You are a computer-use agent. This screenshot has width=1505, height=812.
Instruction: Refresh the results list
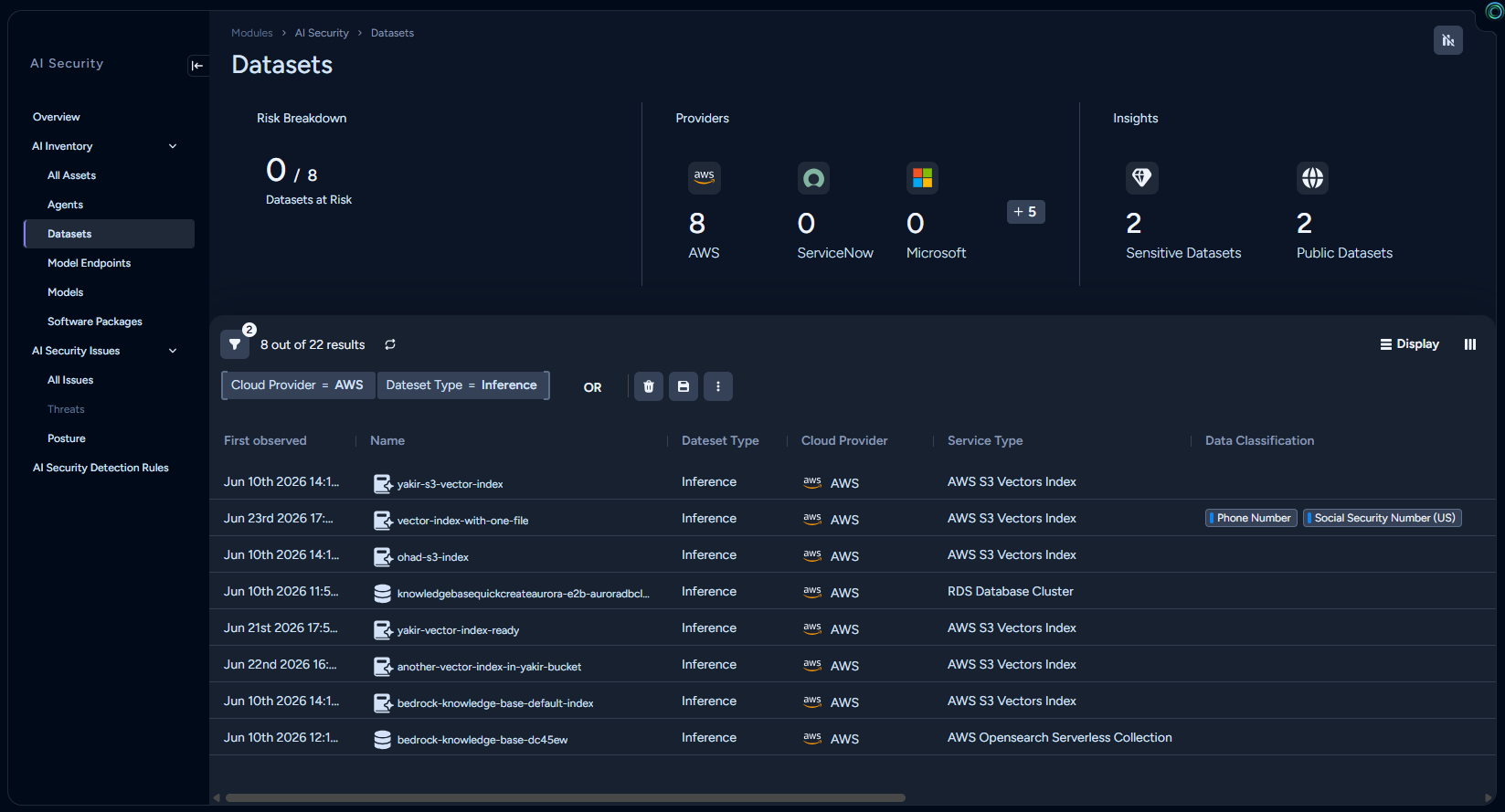(390, 344)
